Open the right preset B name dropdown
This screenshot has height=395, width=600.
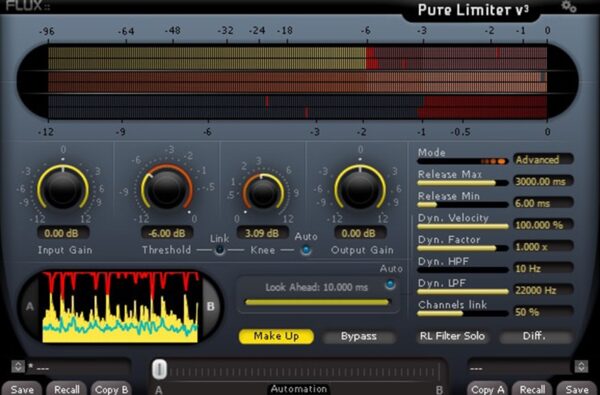coord(520,367)
